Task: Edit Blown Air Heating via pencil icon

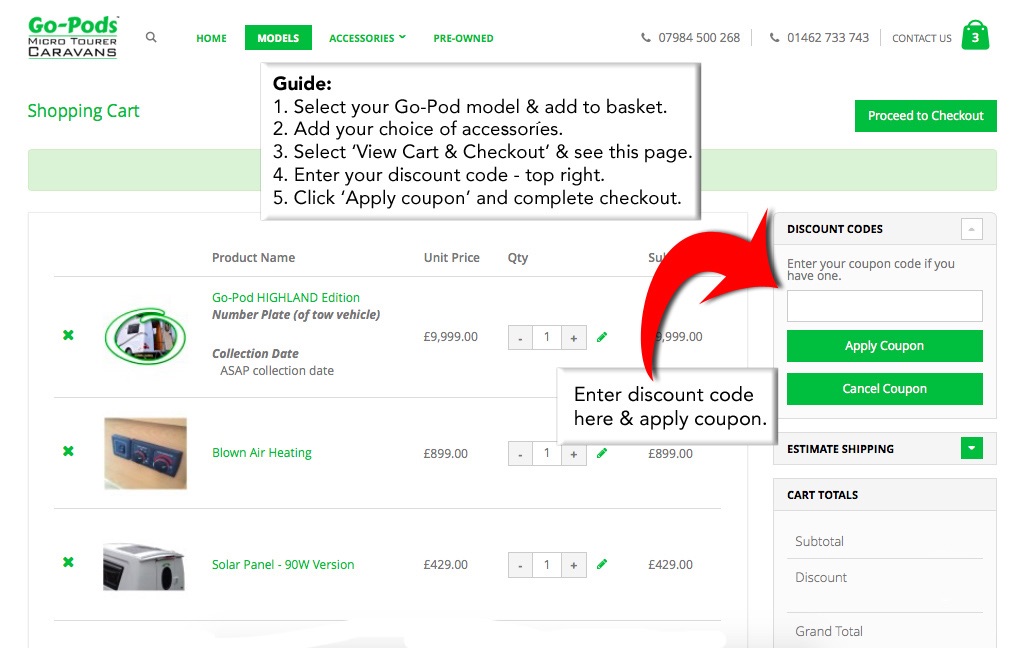Action: click(x=601, y=453)
